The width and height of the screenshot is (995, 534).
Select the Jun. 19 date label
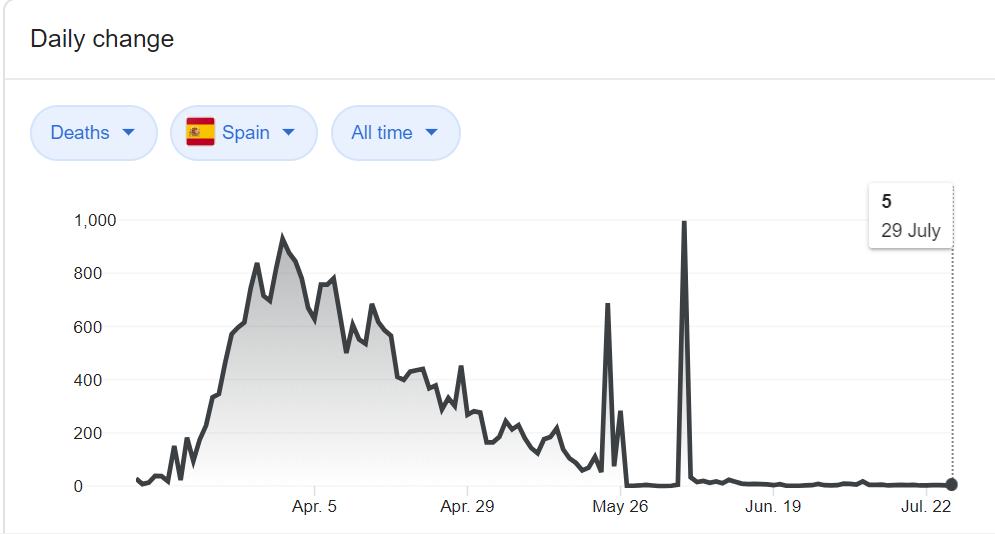pyautogui.click(x=774, y=507)
